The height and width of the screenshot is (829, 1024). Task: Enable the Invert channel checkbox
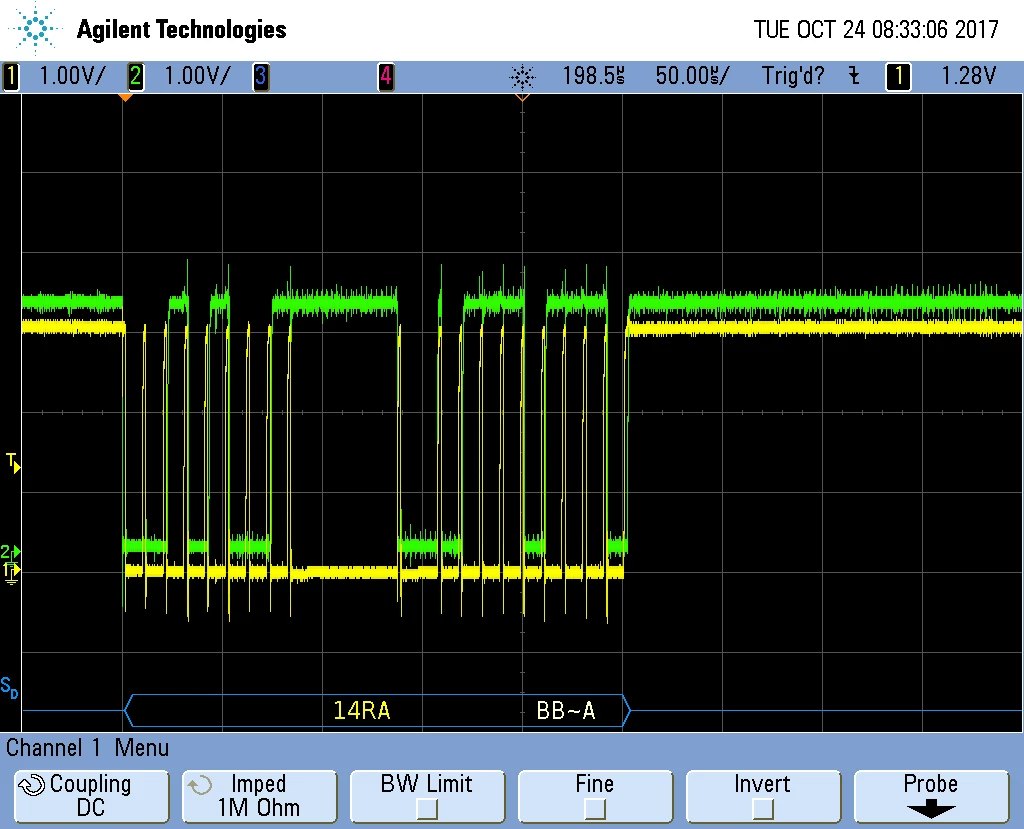[762, 809]
